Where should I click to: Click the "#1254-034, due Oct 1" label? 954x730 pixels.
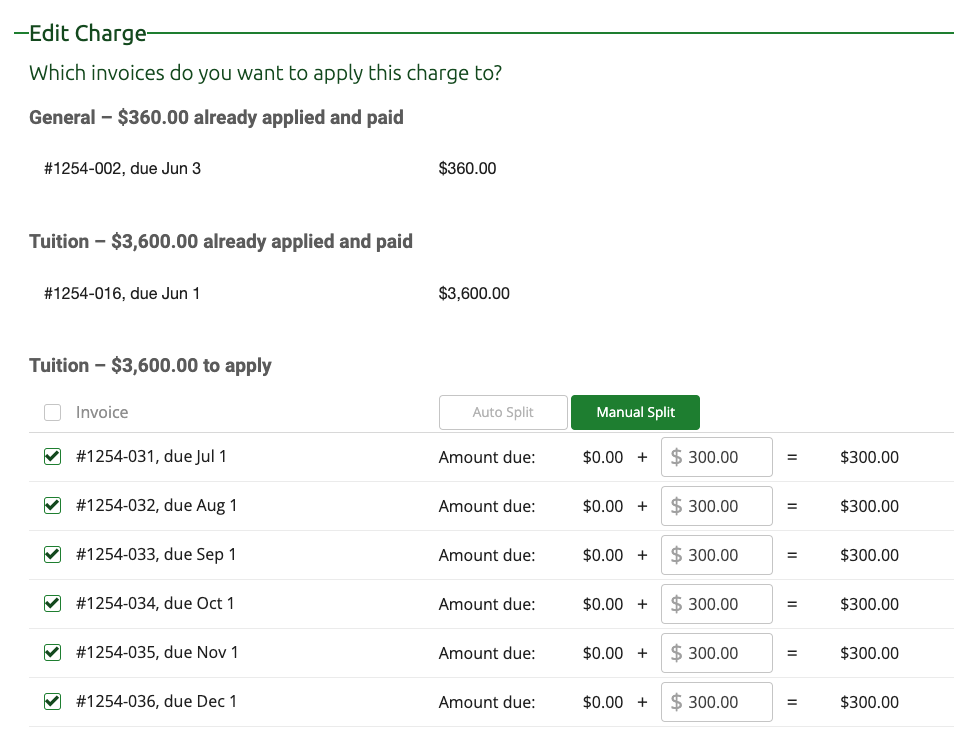coord(155,603)
